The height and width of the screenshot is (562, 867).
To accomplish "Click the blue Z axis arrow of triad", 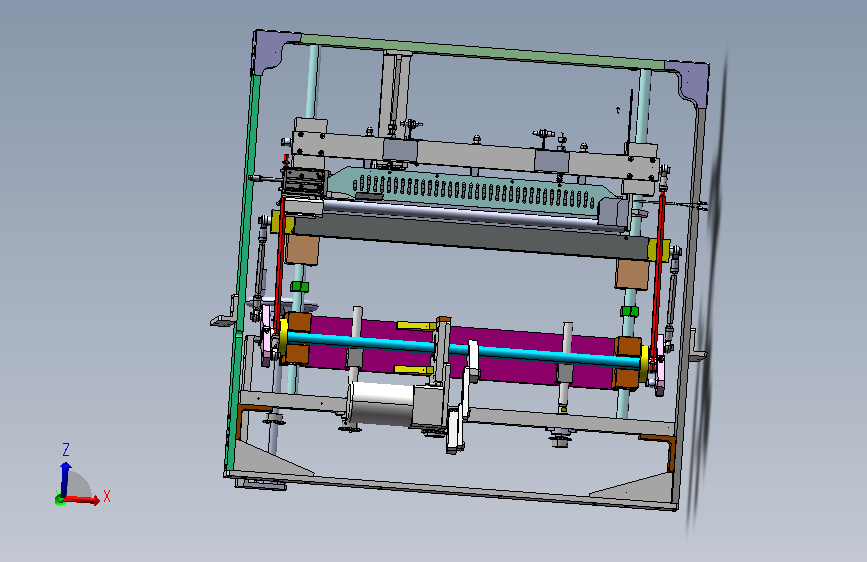I will tap(65, 479).
